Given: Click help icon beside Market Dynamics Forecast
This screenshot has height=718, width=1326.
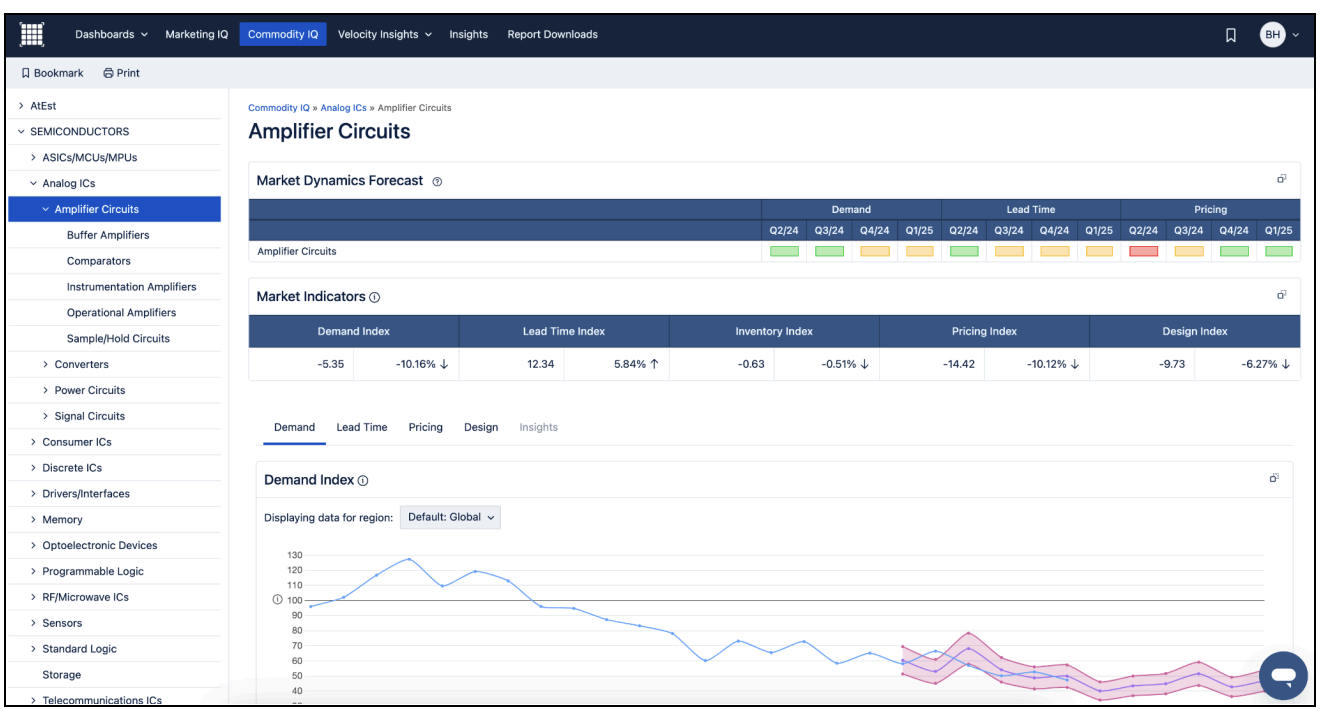Looking at the screenshot, I should click(437, 182).
